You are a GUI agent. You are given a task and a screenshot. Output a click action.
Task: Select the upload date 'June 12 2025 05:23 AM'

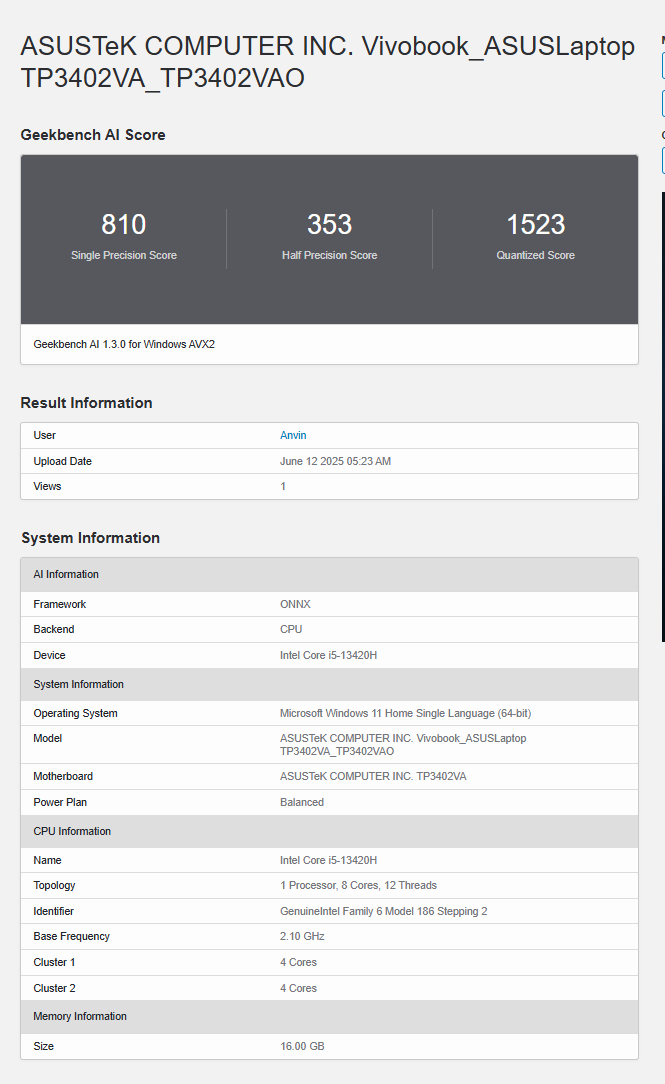click(335, 461)
